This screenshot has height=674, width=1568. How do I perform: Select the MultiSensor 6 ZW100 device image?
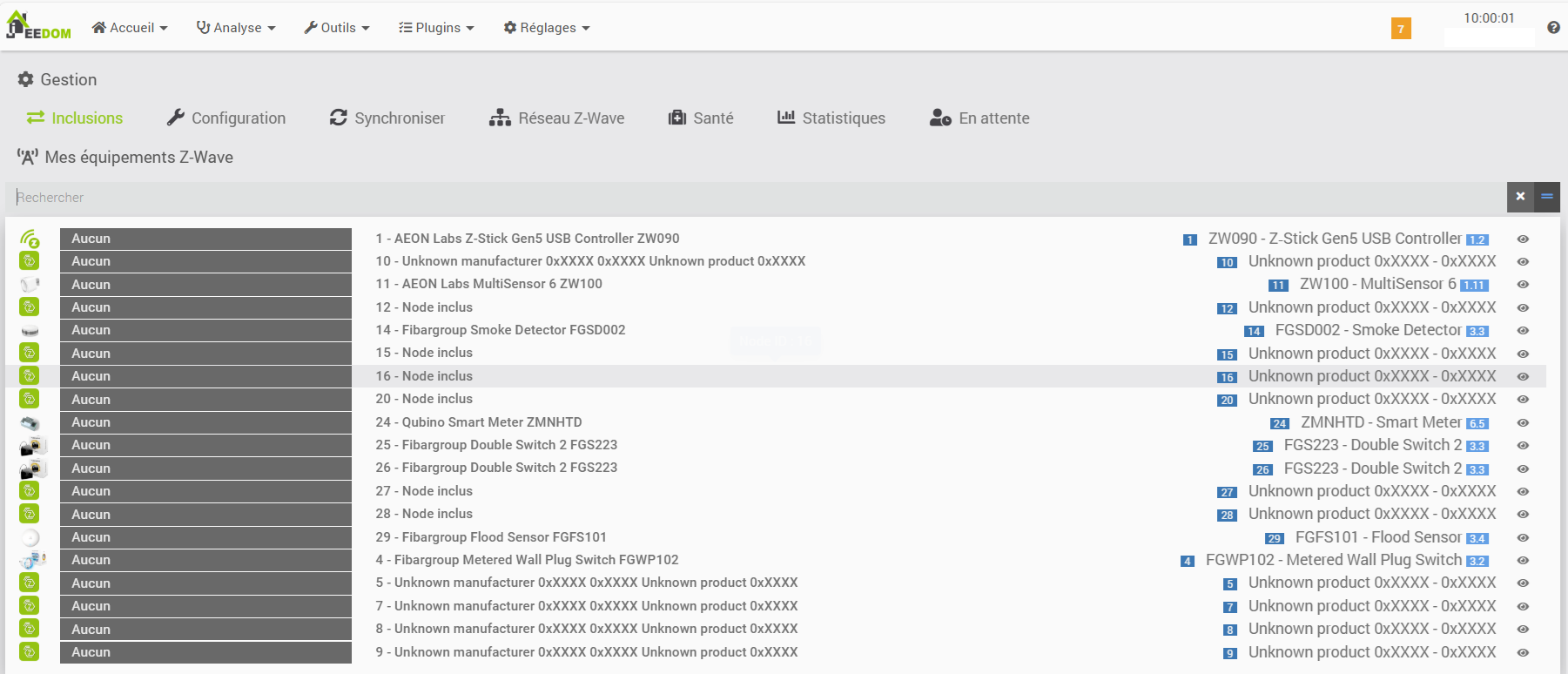pos(30,285)
